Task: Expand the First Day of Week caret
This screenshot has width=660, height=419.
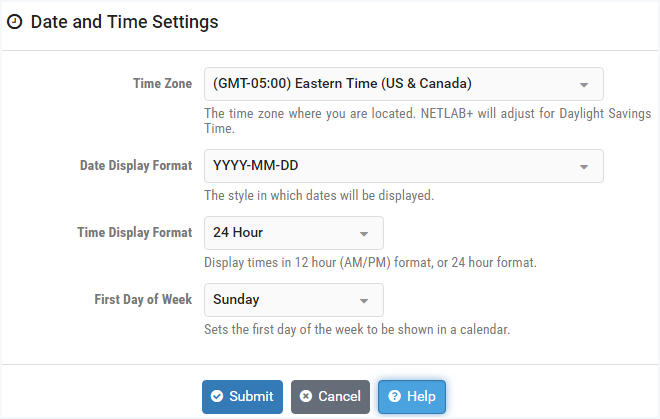Action: point(364,301)
